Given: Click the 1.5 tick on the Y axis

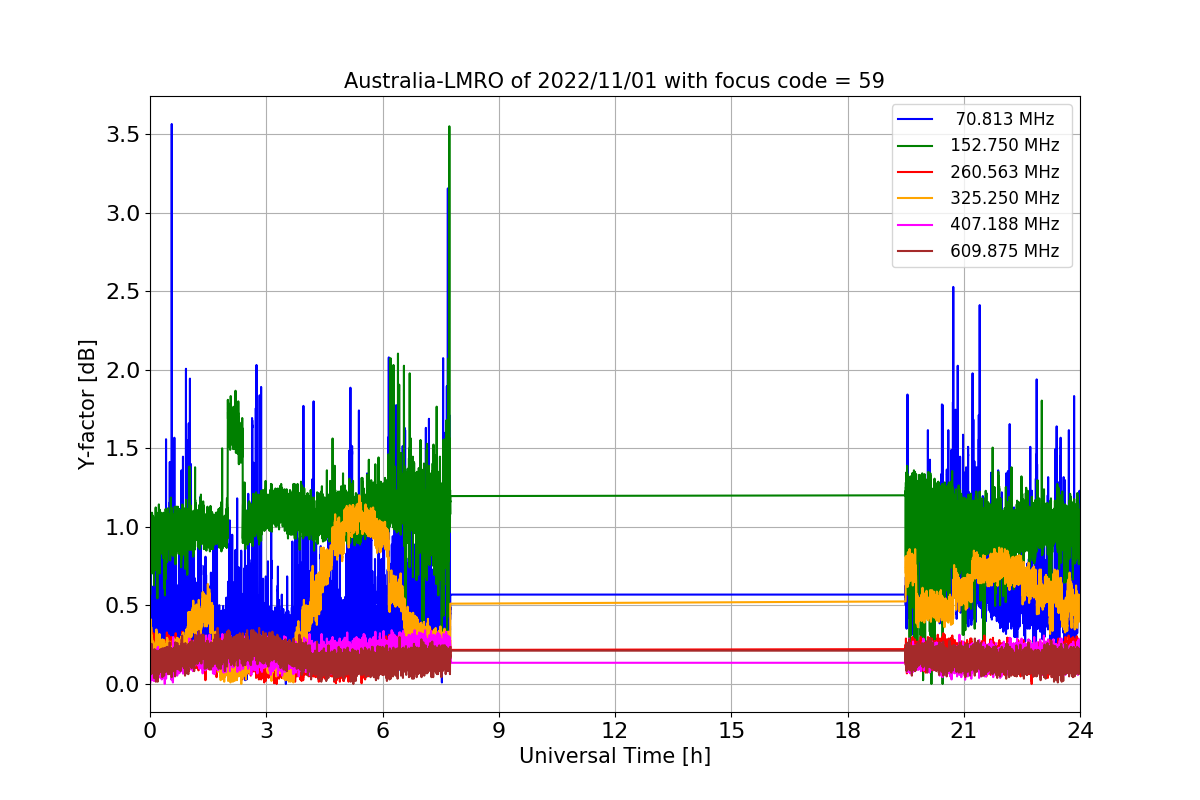Looking at the screenshot, I should click(123, 449).
